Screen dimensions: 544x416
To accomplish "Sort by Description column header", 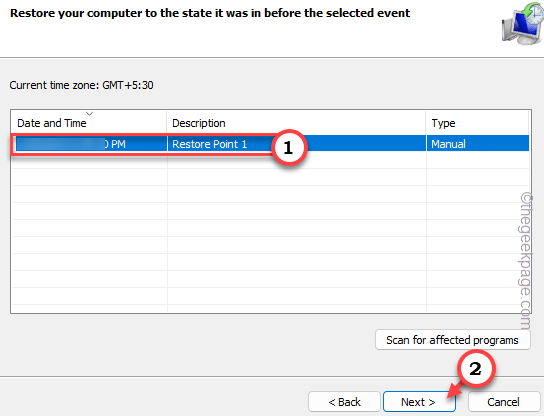I will [296, 123].
